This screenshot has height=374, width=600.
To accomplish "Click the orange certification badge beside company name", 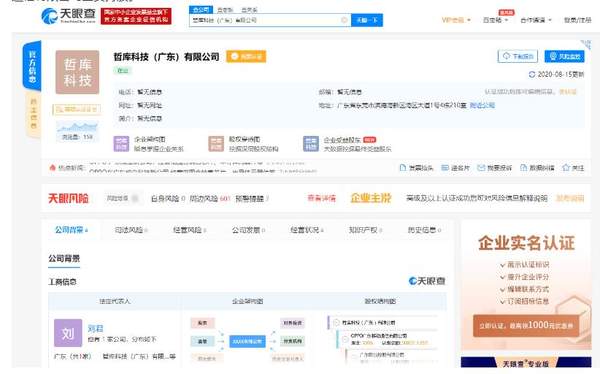I will pos(246,57).
